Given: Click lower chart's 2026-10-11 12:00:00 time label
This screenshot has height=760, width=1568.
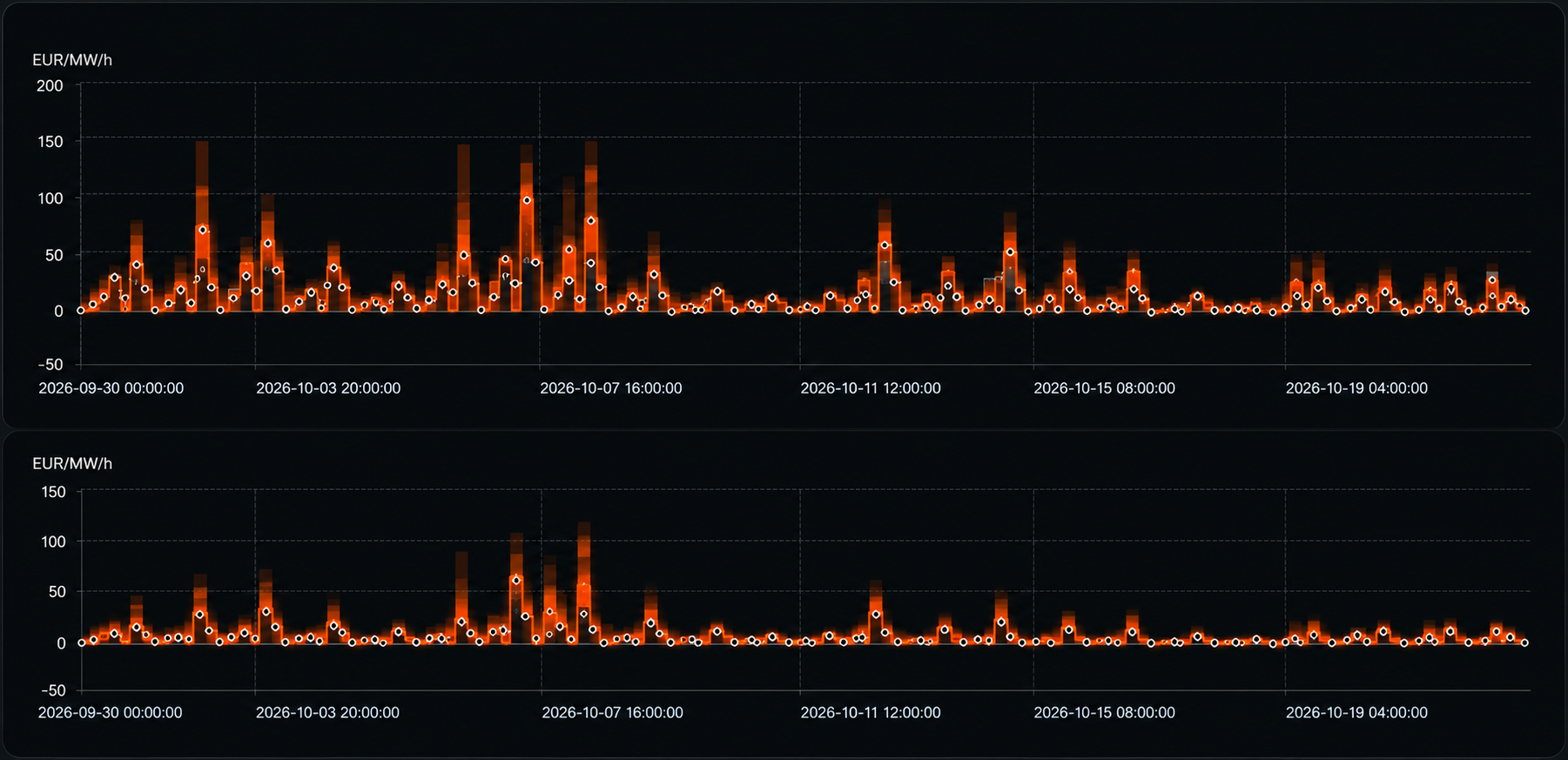Looking at the screenshot, I should pos(871,712).
